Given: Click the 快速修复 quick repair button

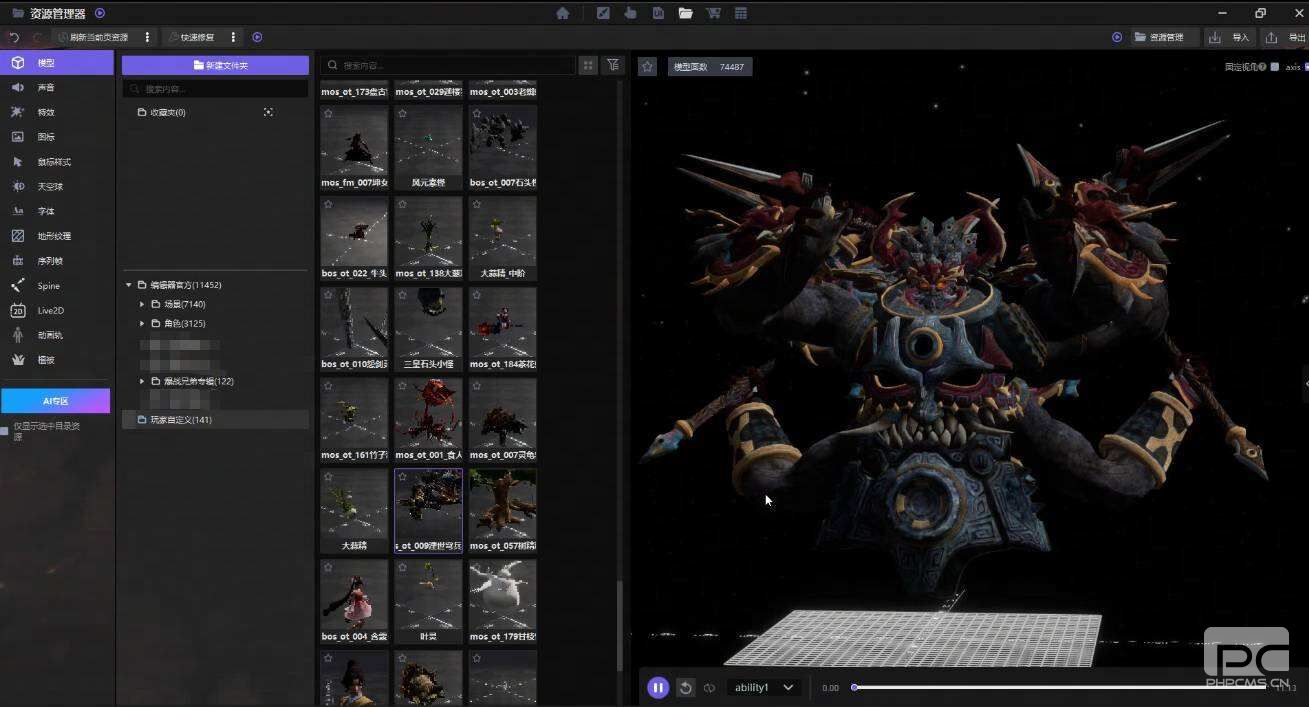Looking at the screenshot, I should (x=191, y=37).
